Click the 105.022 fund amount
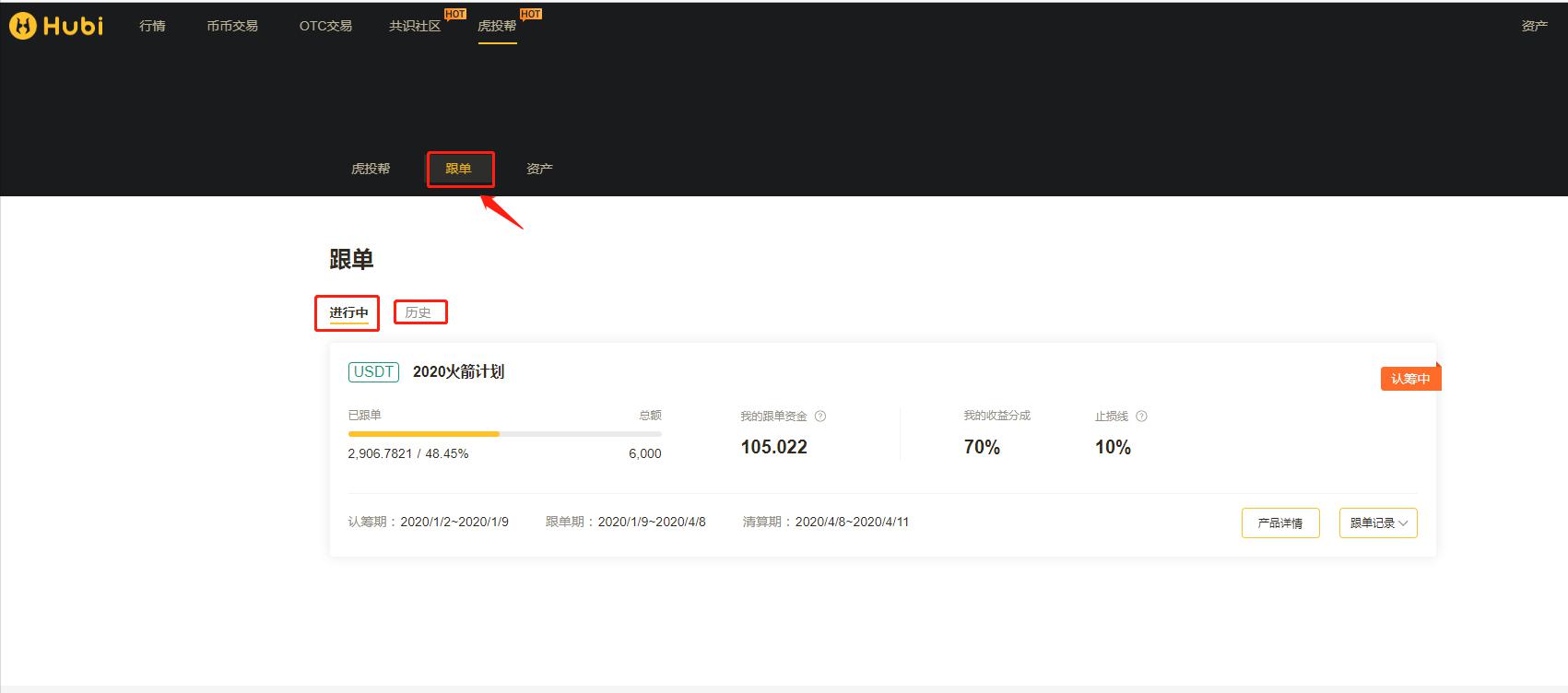1568x693 pixels. (774, 447)
